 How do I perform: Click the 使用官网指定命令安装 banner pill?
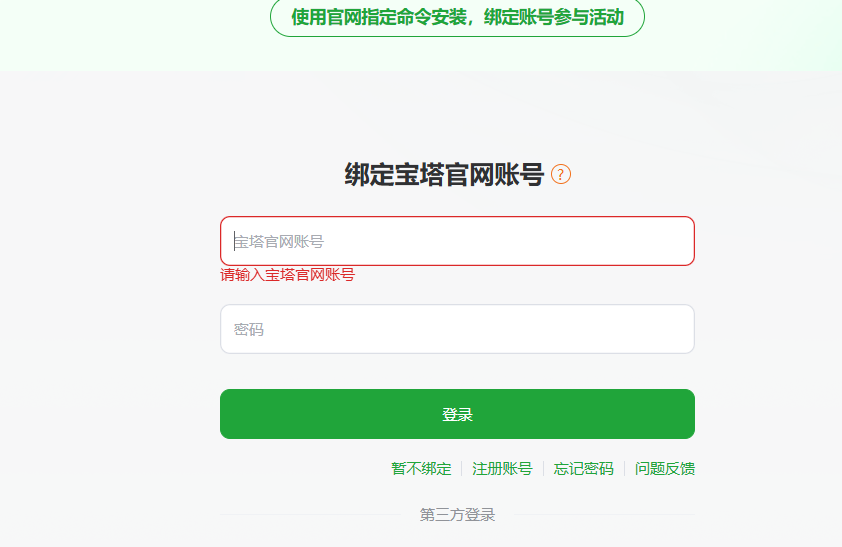pyautogui.click(x=457, y=17)
